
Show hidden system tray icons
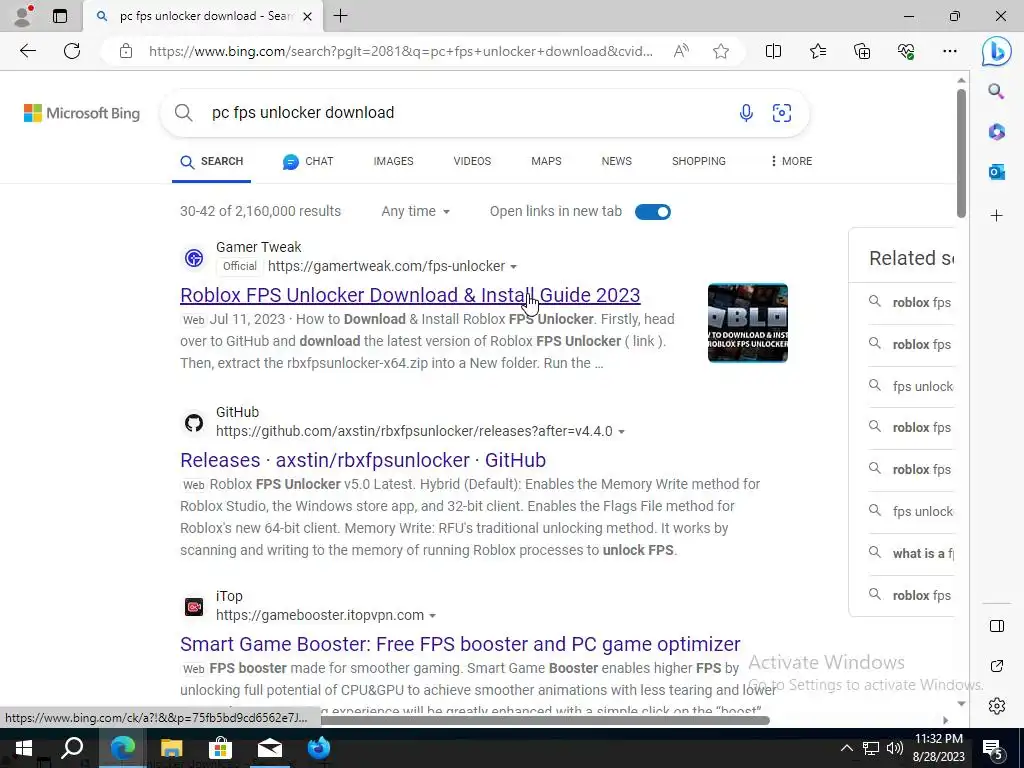[x=846, y=748]
